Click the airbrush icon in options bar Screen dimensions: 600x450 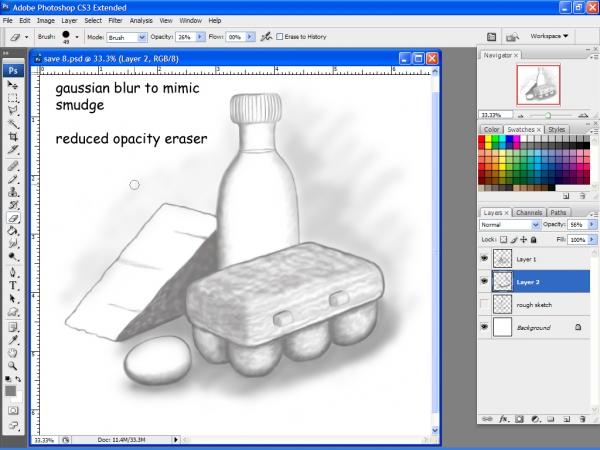click(266, 37)
